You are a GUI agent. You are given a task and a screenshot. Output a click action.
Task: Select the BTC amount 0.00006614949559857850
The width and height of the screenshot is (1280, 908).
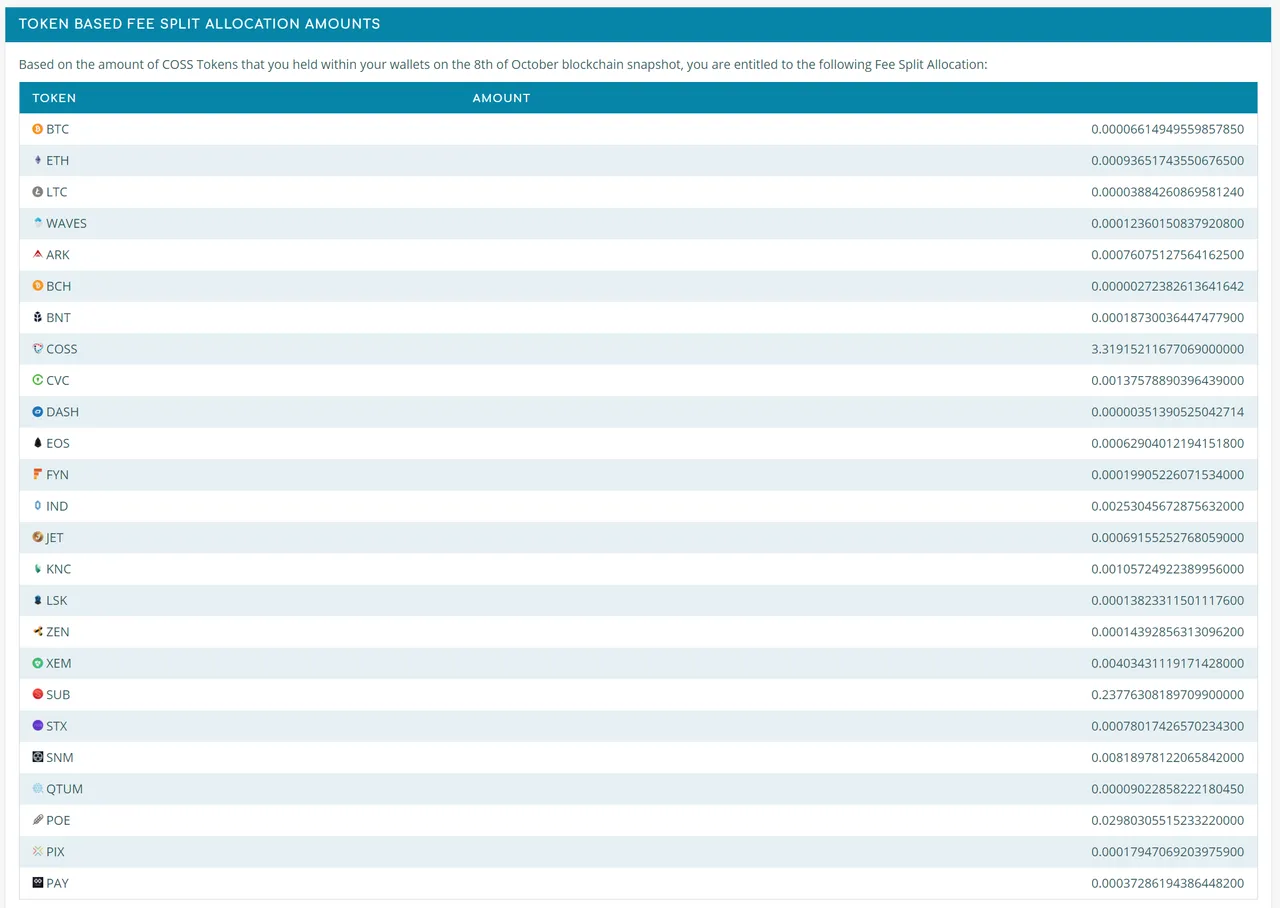1167,129
